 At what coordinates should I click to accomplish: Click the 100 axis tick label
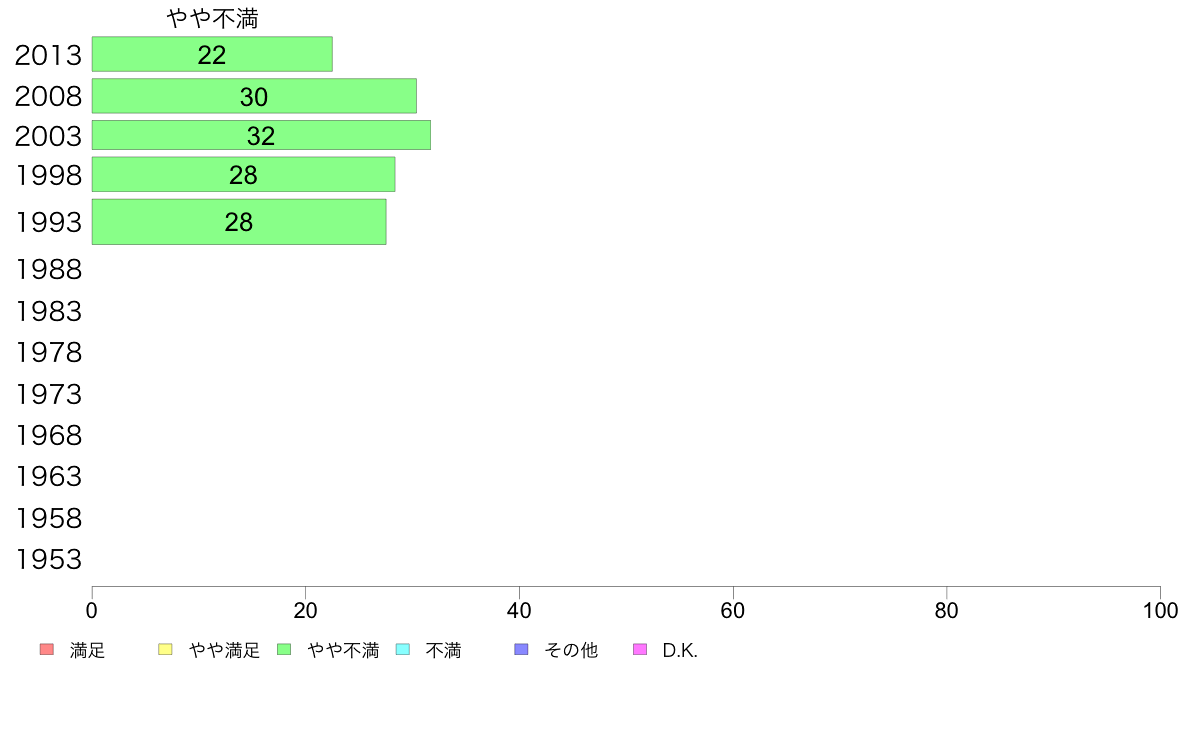click(1160, 611)
